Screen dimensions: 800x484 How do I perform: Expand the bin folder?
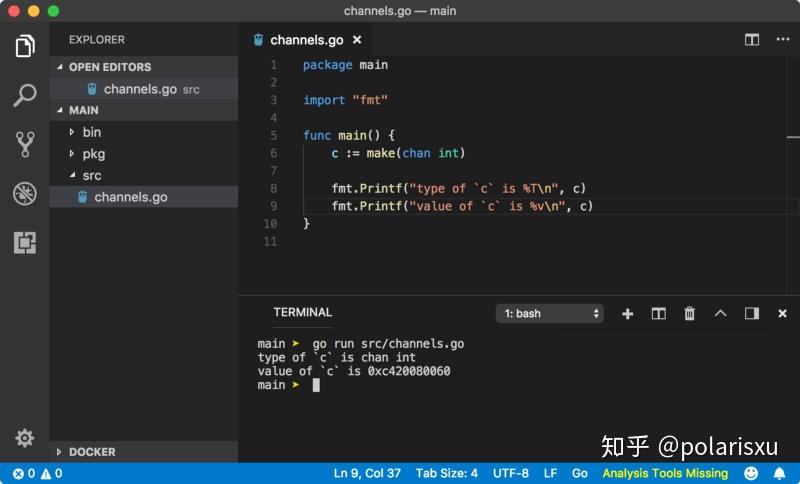click(144, 132)
